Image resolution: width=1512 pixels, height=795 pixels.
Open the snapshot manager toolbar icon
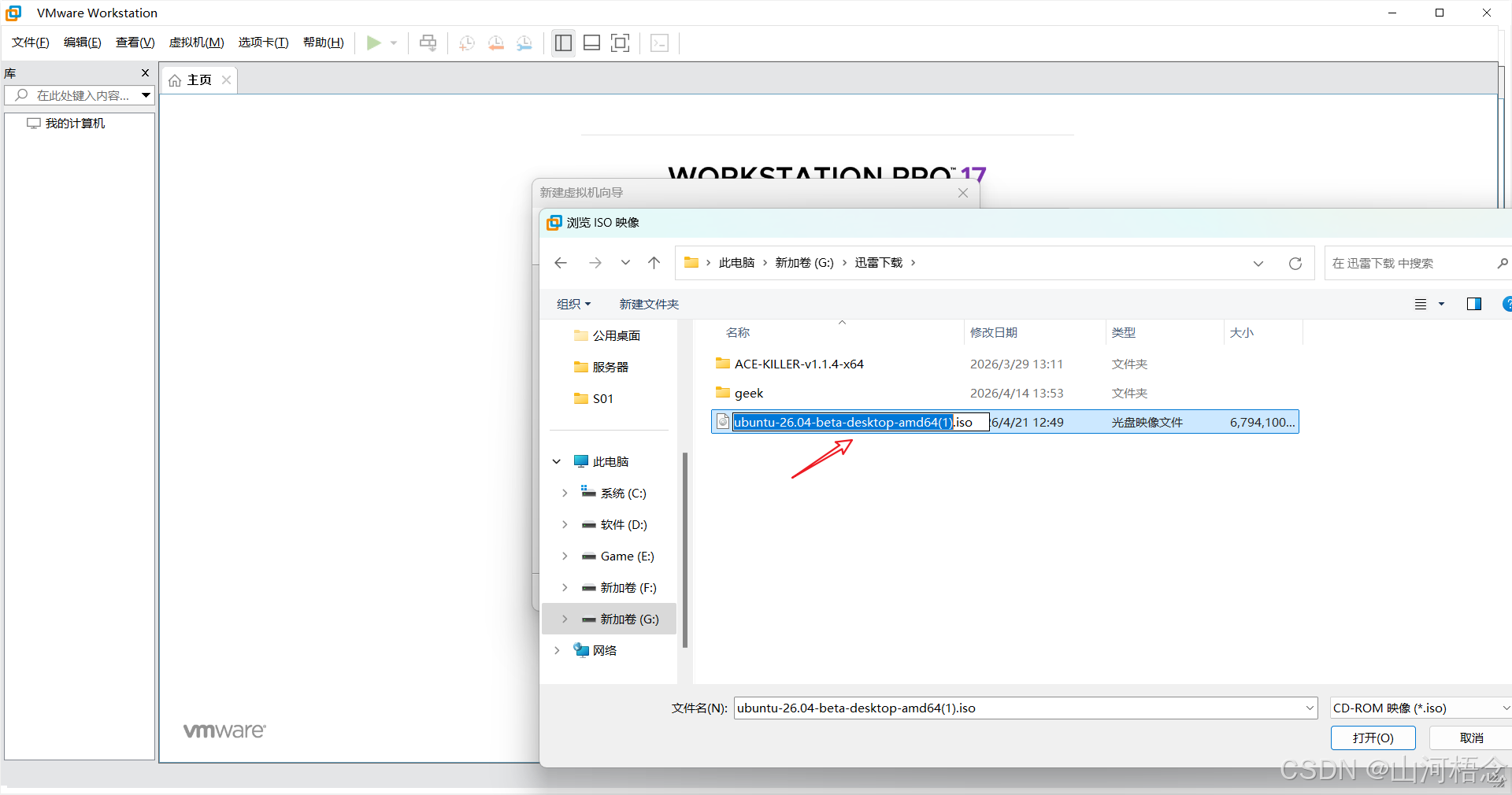[x=524, y=43]
